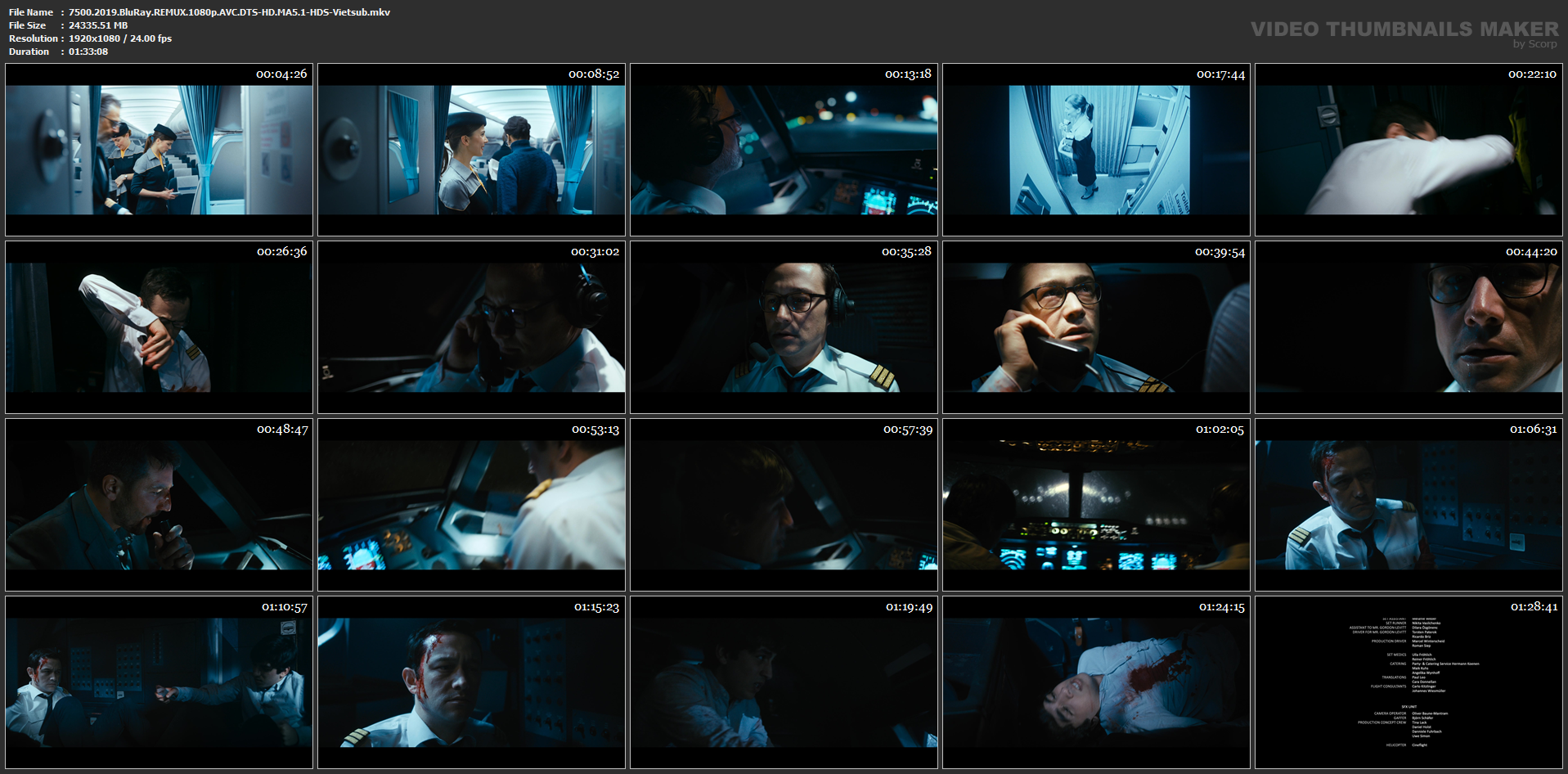Click the Resolution label
The image size is (1568, 774).
click(x=34, y=38)
